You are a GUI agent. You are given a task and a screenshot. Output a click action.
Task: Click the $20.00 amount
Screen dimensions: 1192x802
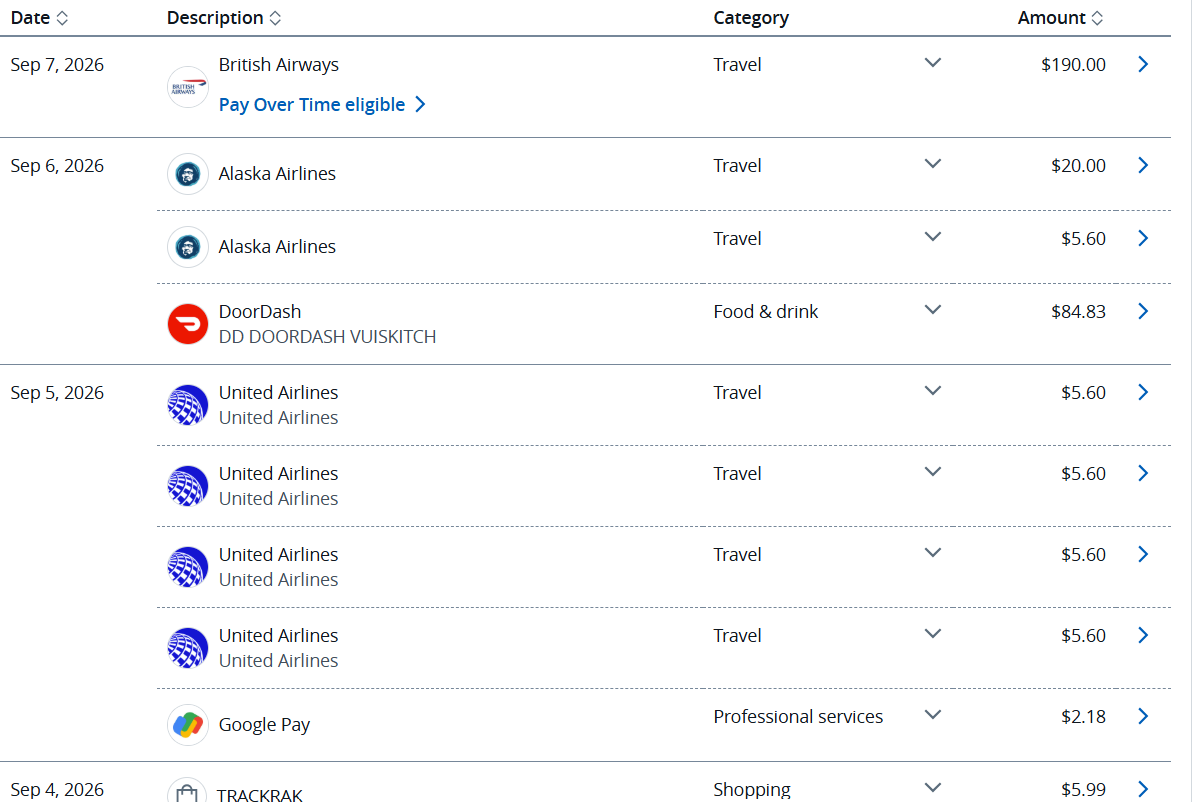(x=1078, y=166)
